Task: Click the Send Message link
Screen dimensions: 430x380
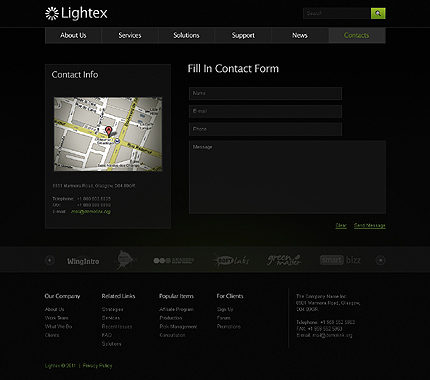Action: pos(370,226)
